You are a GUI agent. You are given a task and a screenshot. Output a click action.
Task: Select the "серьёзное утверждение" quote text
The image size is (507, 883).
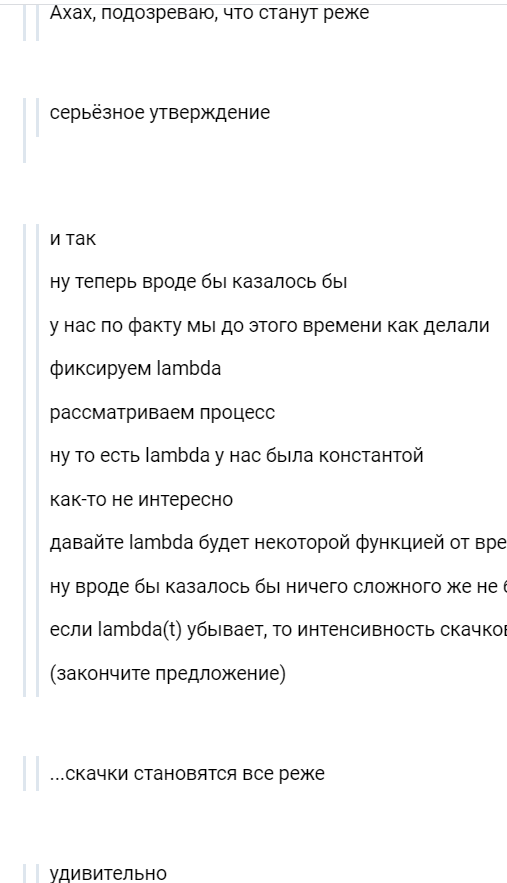[x=159, y=113]
